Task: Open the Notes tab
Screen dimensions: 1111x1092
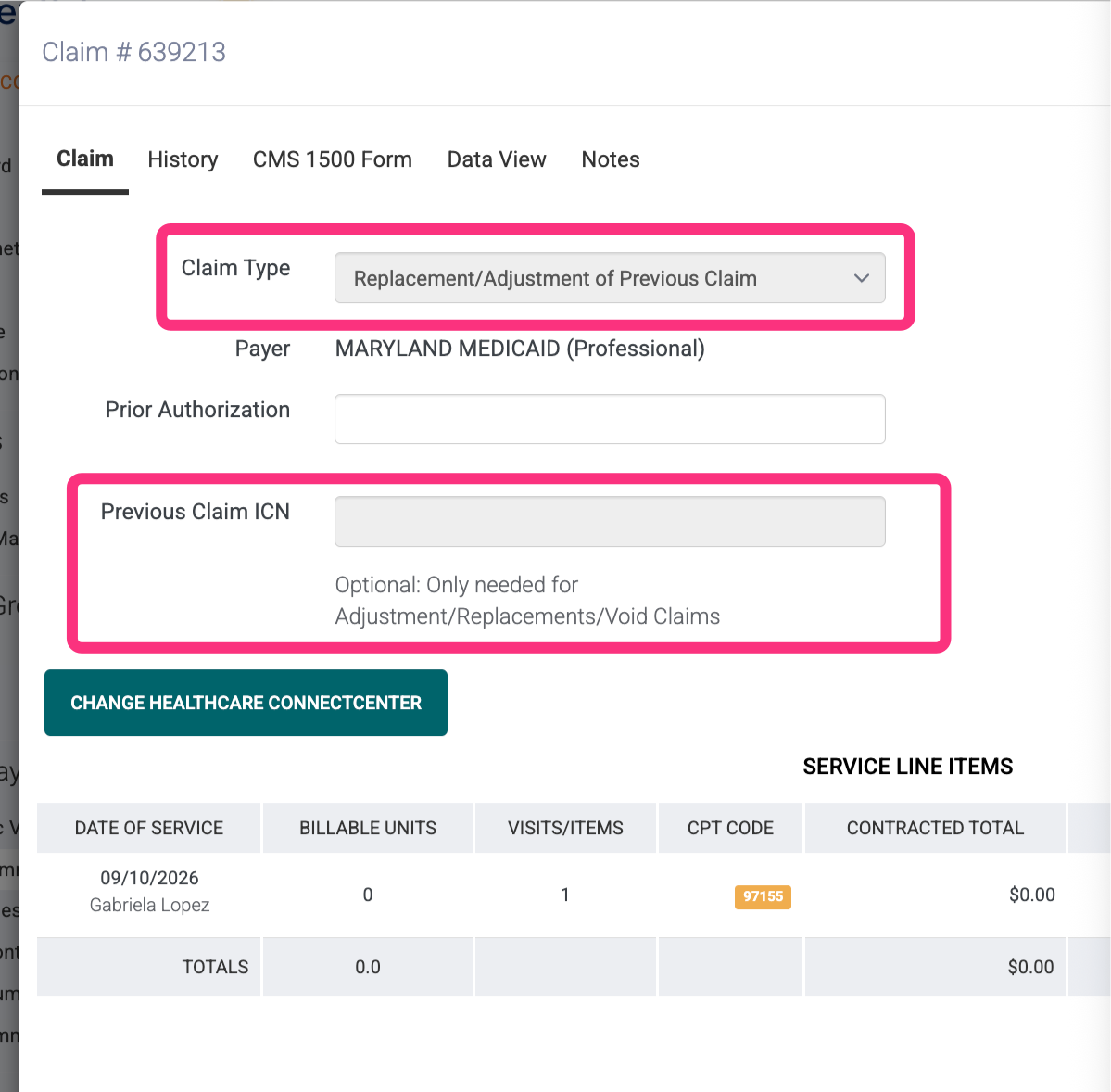Action: click(x=610, y=159)
